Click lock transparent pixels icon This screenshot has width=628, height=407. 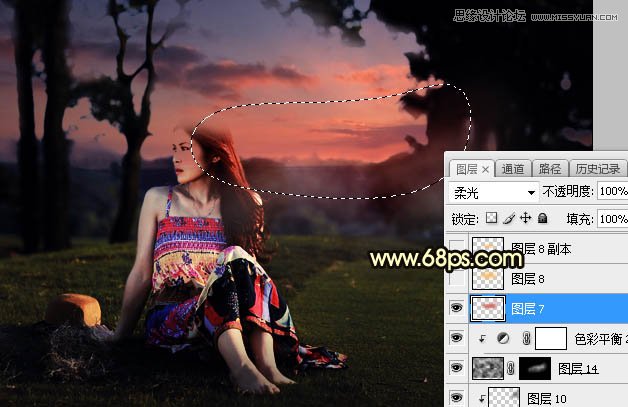491,218
